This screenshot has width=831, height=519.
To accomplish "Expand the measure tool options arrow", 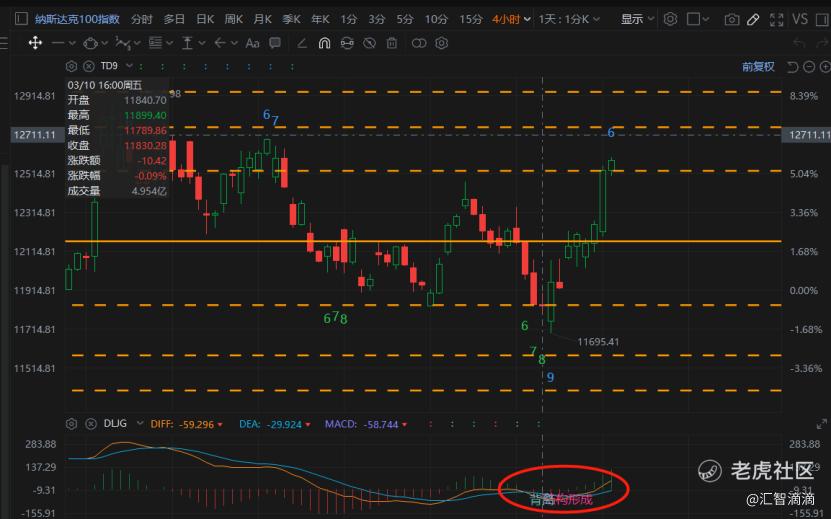I will (201, 43).
